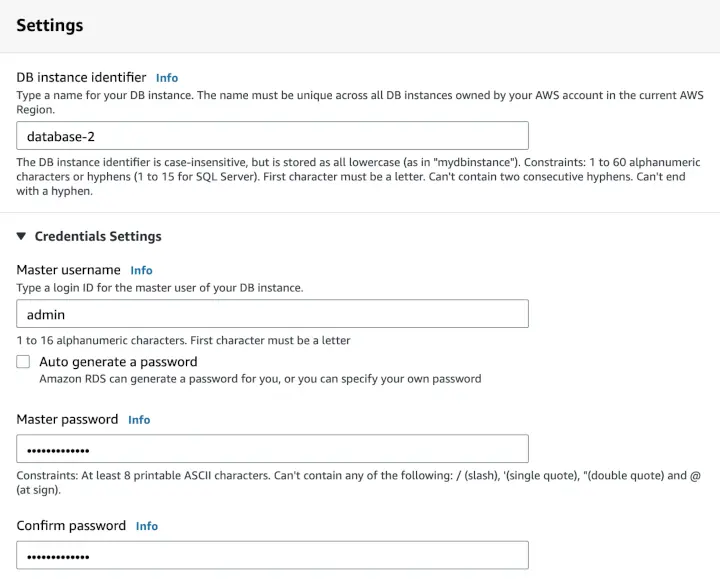Click inside the Confirm password field
The image size is (720, 579).
click(272, 555)
